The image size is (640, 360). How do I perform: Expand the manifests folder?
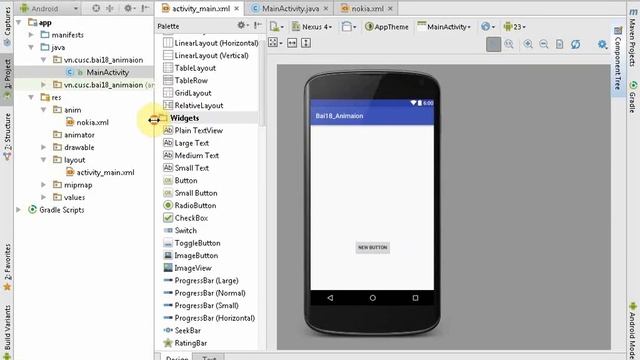coord(31,35)
